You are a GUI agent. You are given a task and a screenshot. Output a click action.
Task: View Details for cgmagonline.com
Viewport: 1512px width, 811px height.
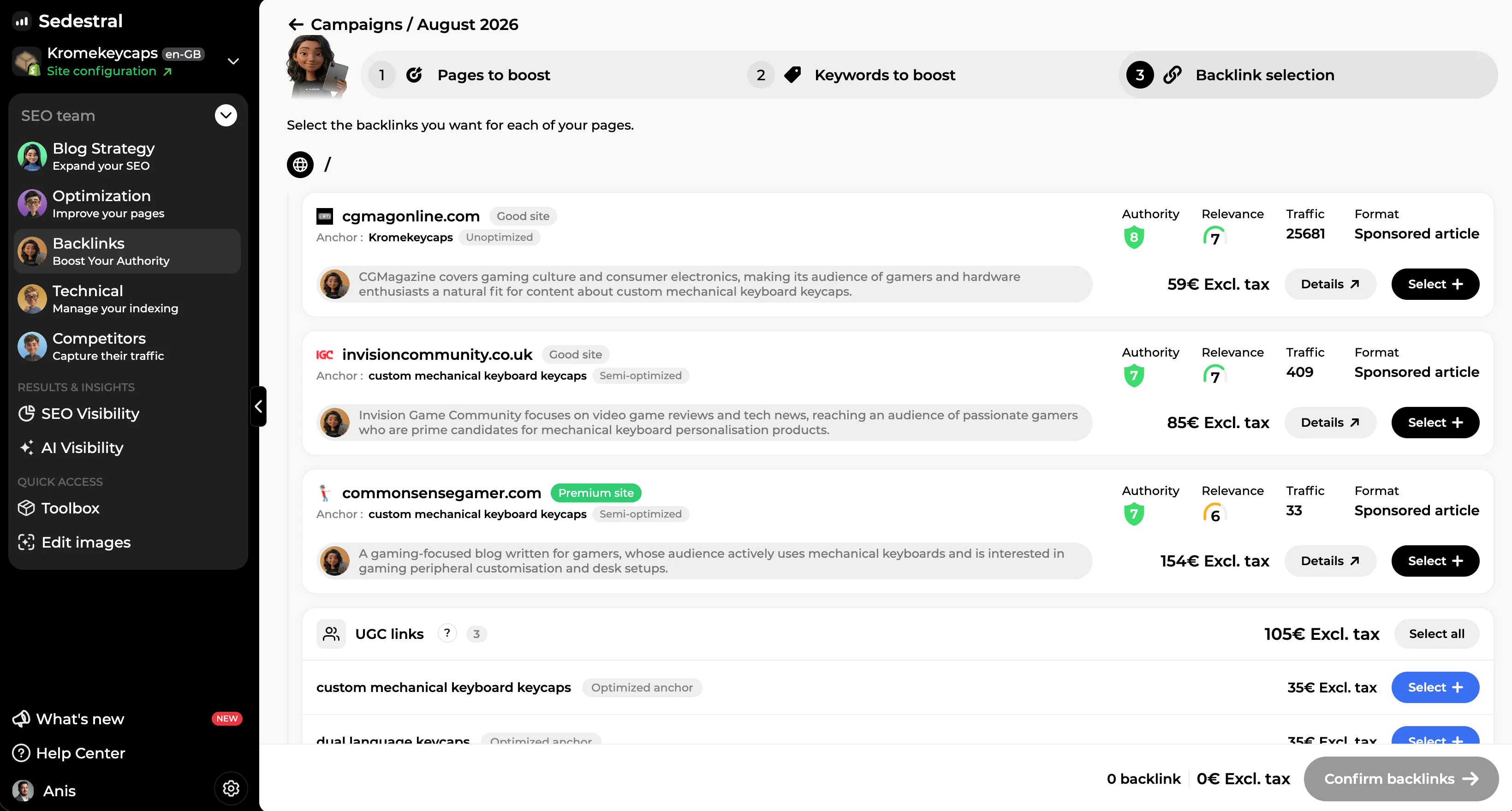1330,284
